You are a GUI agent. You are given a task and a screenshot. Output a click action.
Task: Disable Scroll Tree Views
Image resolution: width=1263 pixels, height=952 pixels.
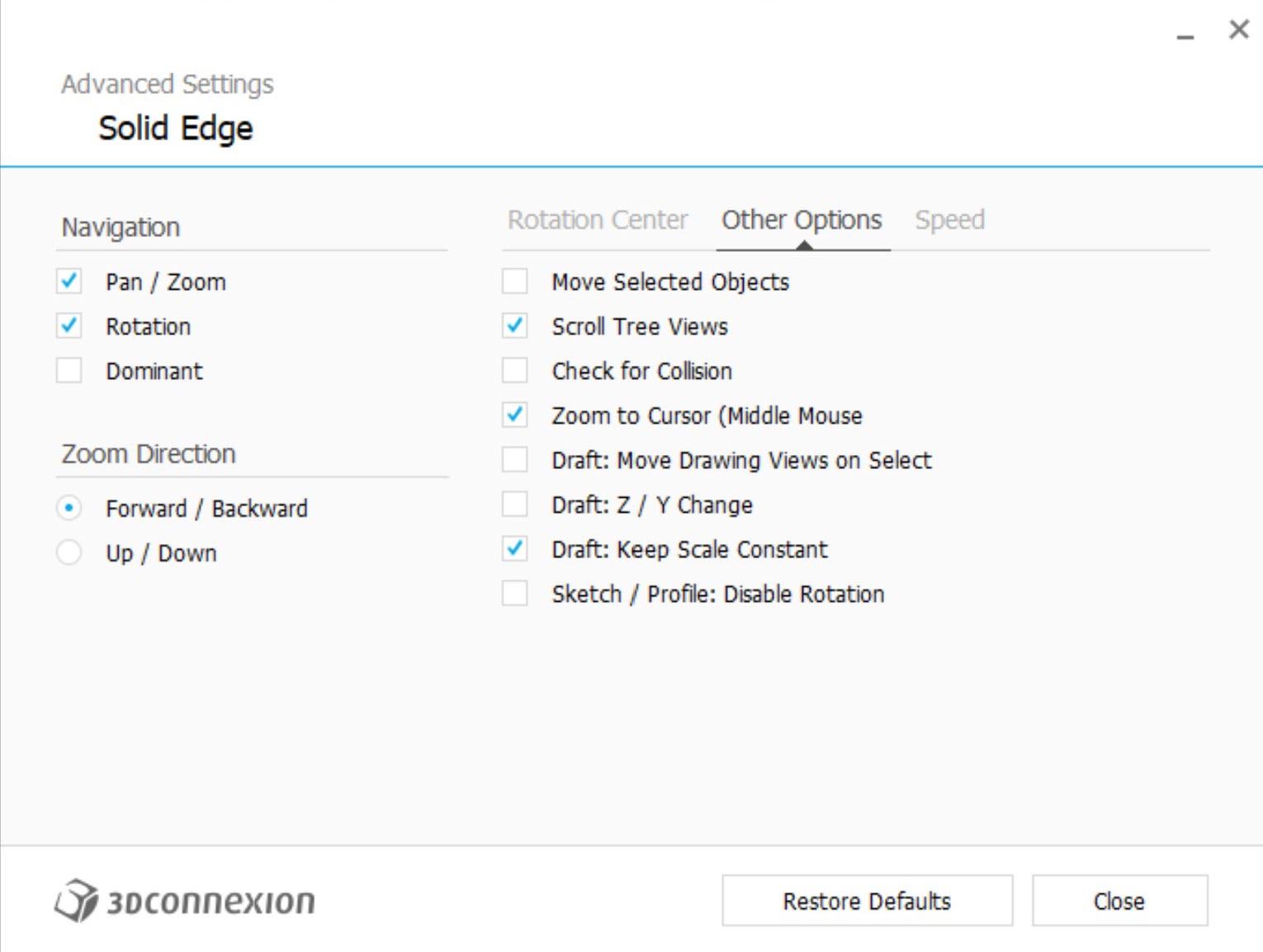click(514, 326)
